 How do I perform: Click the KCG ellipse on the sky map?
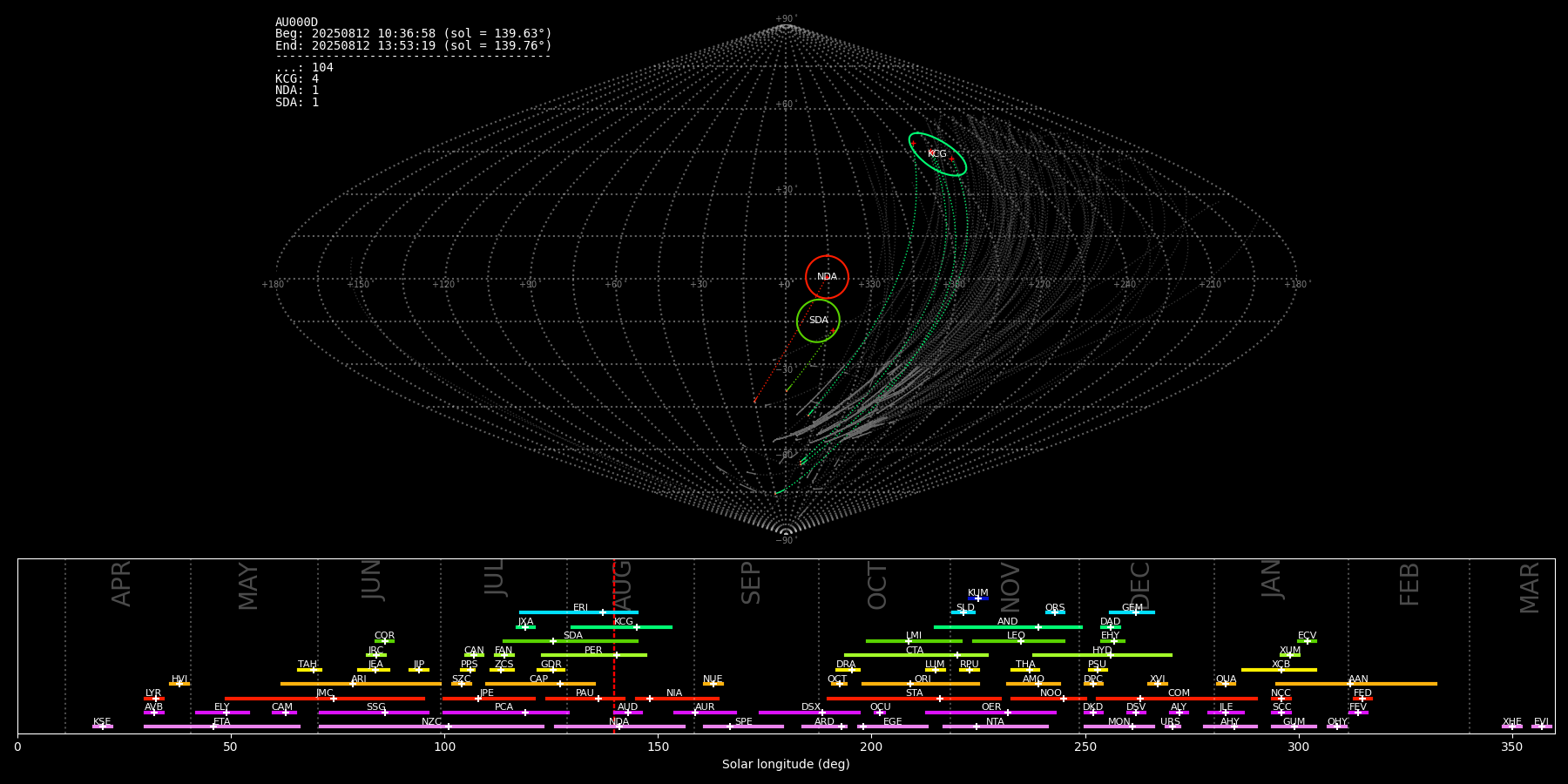coord(937,154)
